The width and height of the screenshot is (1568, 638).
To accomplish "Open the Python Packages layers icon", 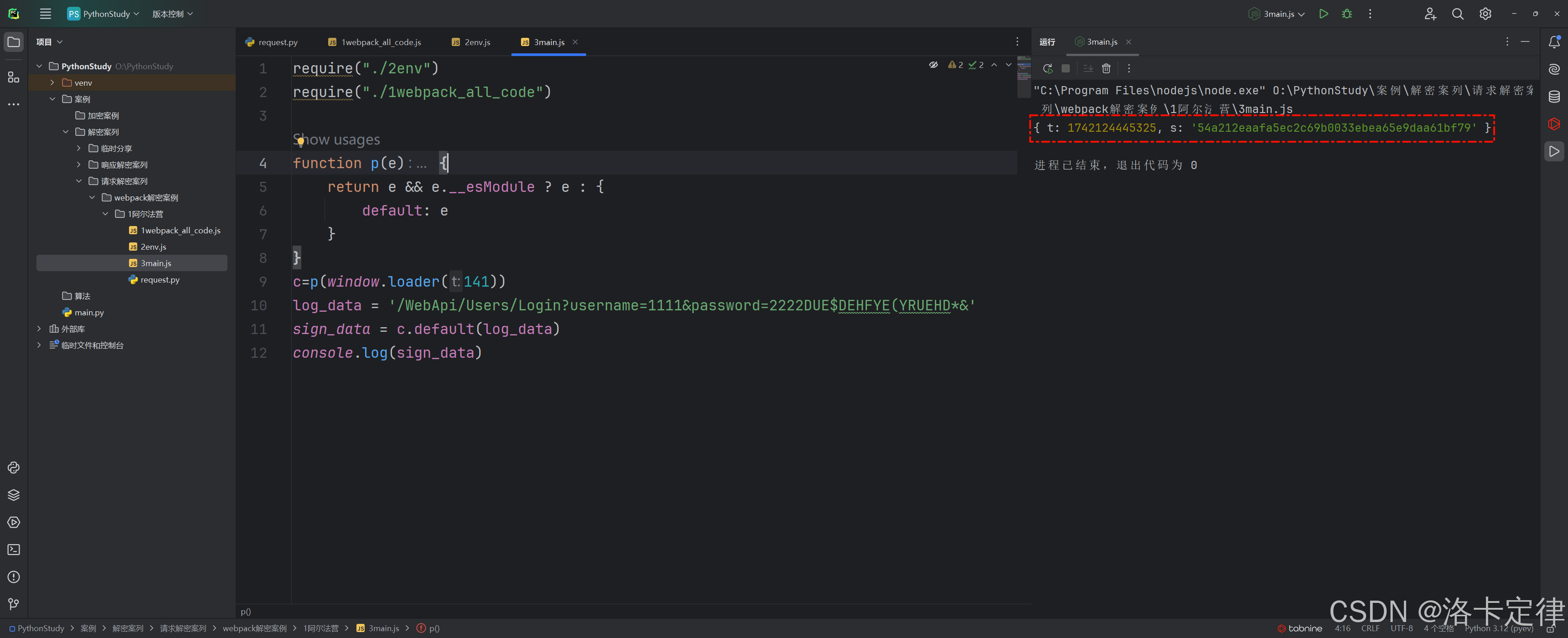I will (13, 495).
